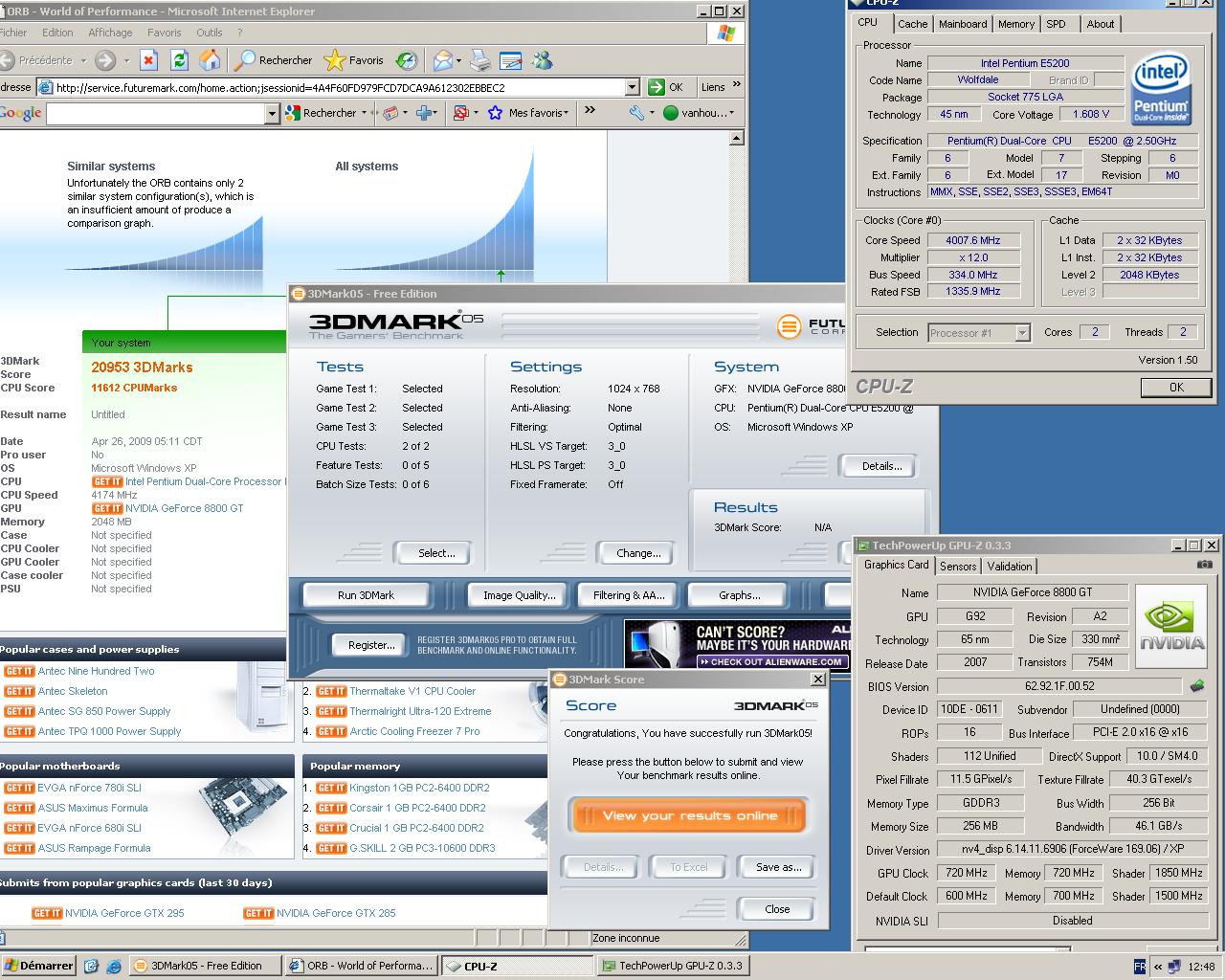This screenshot has height=980, width=1225.
Task: Click Close in 3DMark Score dialog
Action: coord(777,909)
